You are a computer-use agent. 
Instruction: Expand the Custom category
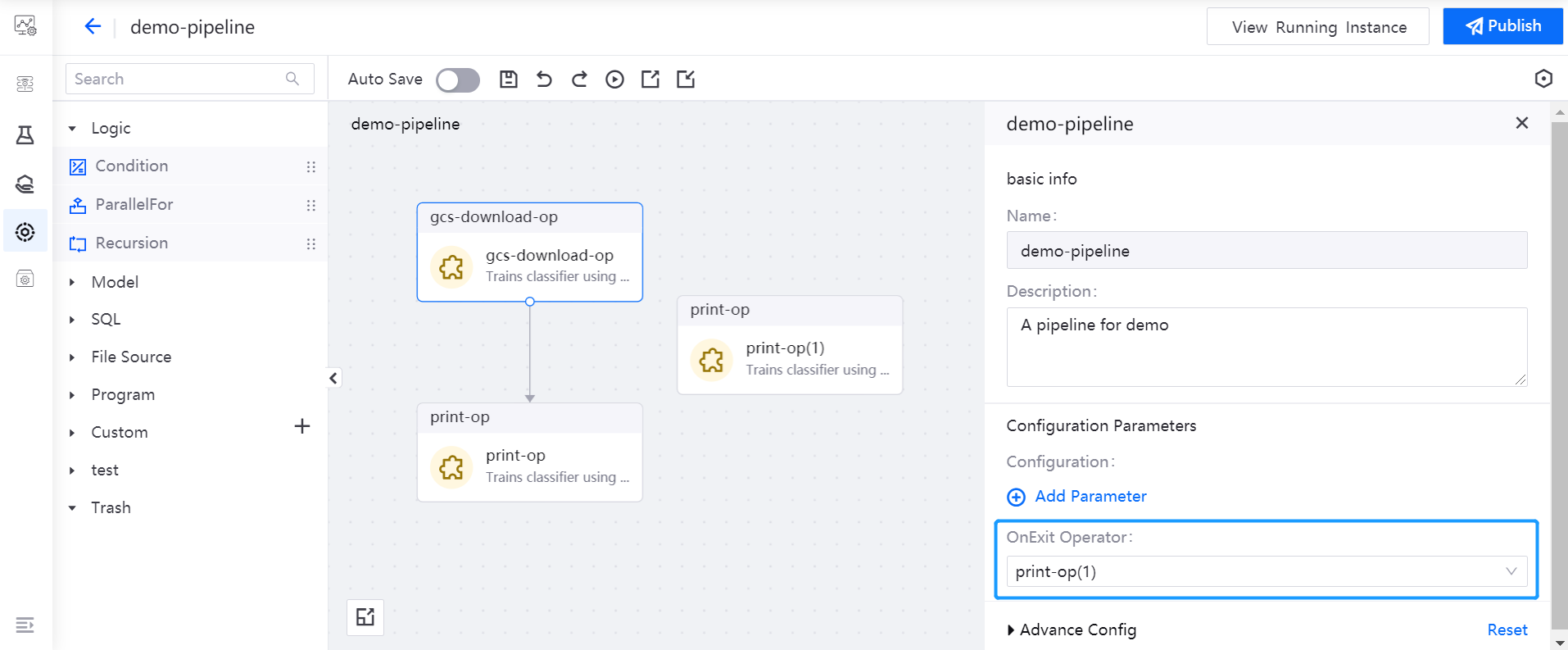point(72,433)
